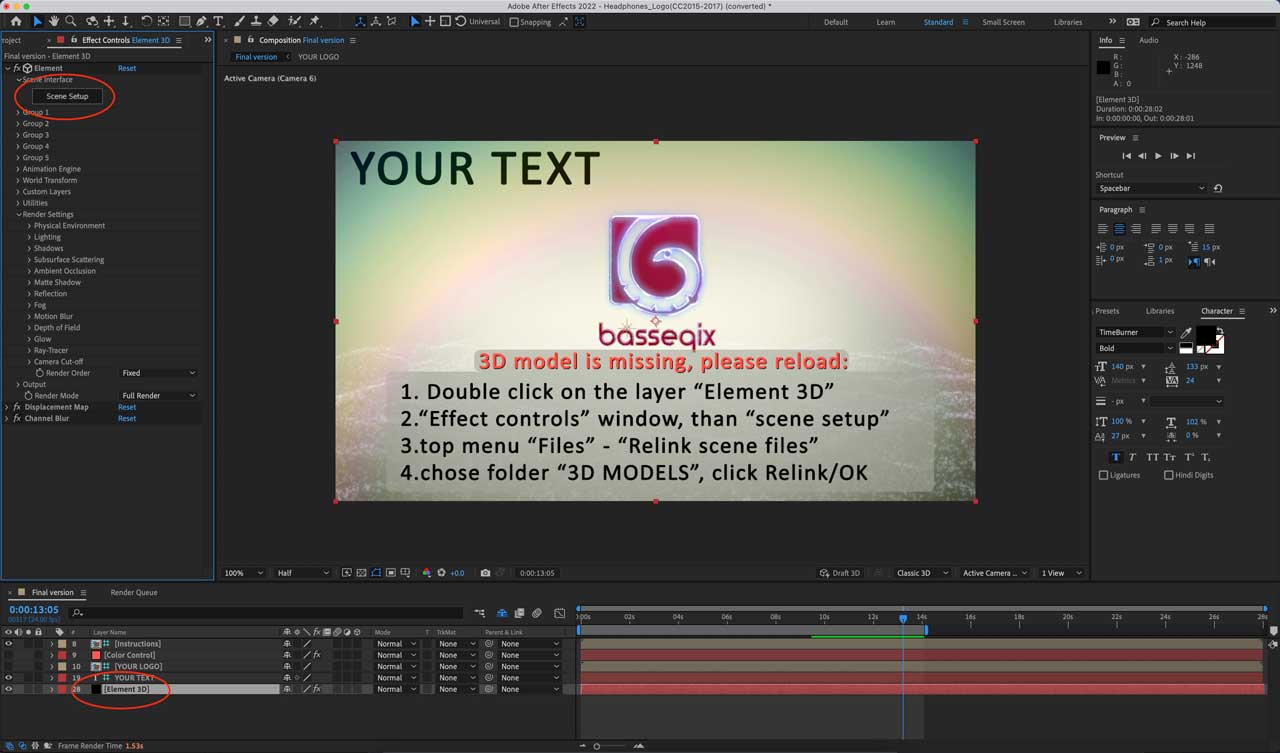
Task: Select the Puppet Pin tool
Action: 315,21
